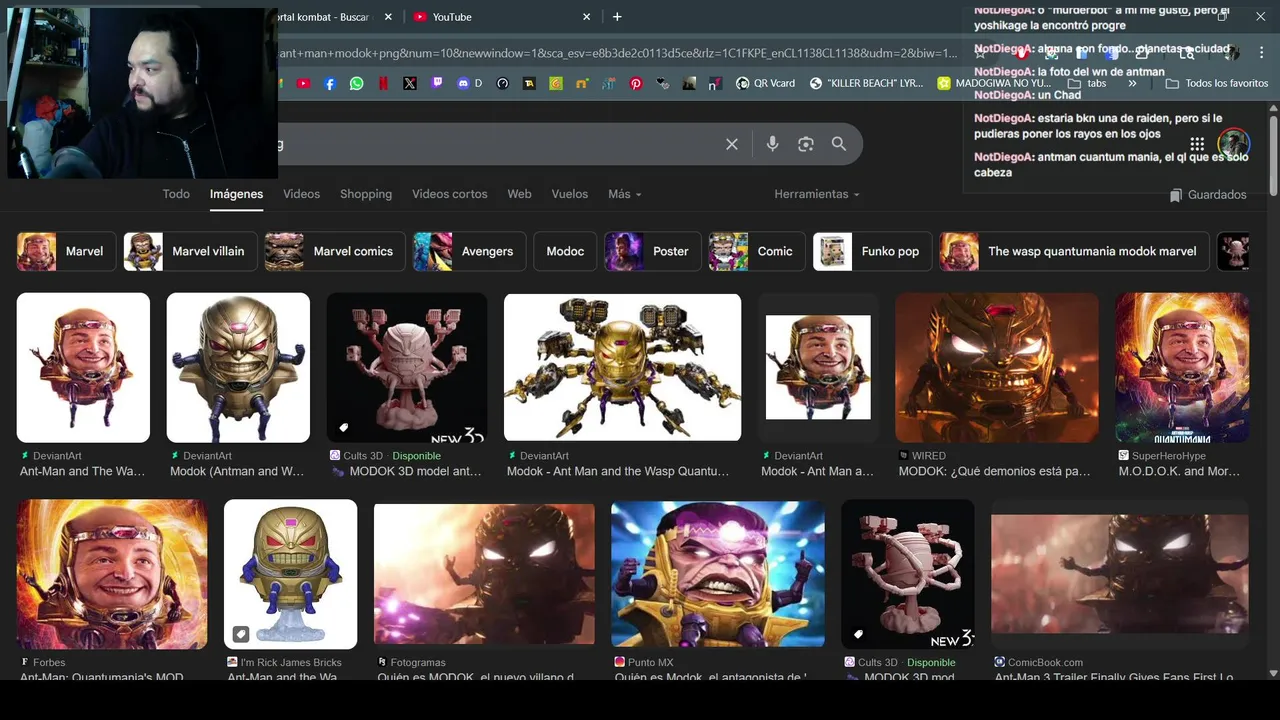Open the Chrome three-dot menu

(x=1259, y=53)
